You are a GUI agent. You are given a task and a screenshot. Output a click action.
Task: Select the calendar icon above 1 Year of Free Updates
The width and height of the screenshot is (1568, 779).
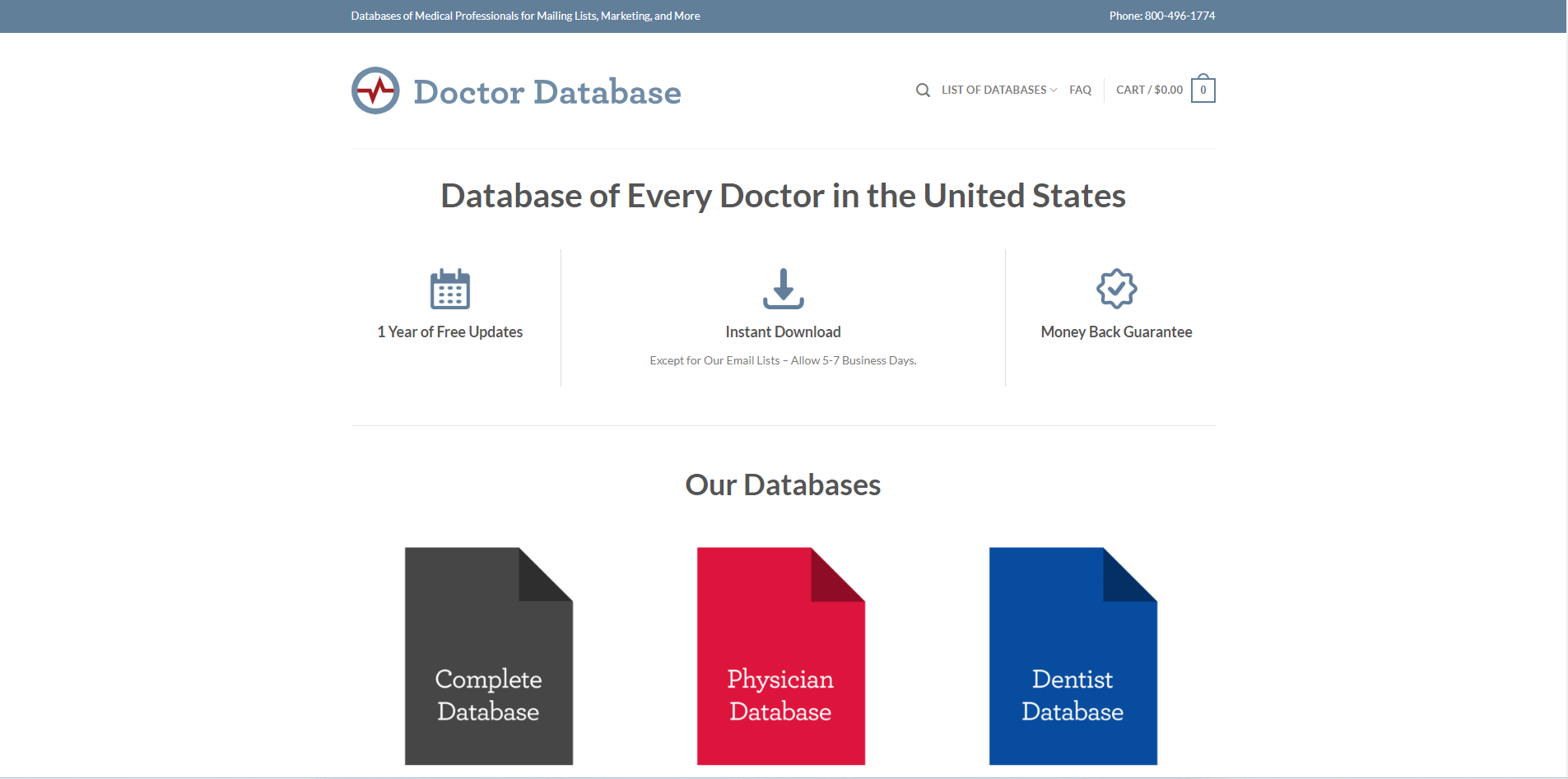449,289
